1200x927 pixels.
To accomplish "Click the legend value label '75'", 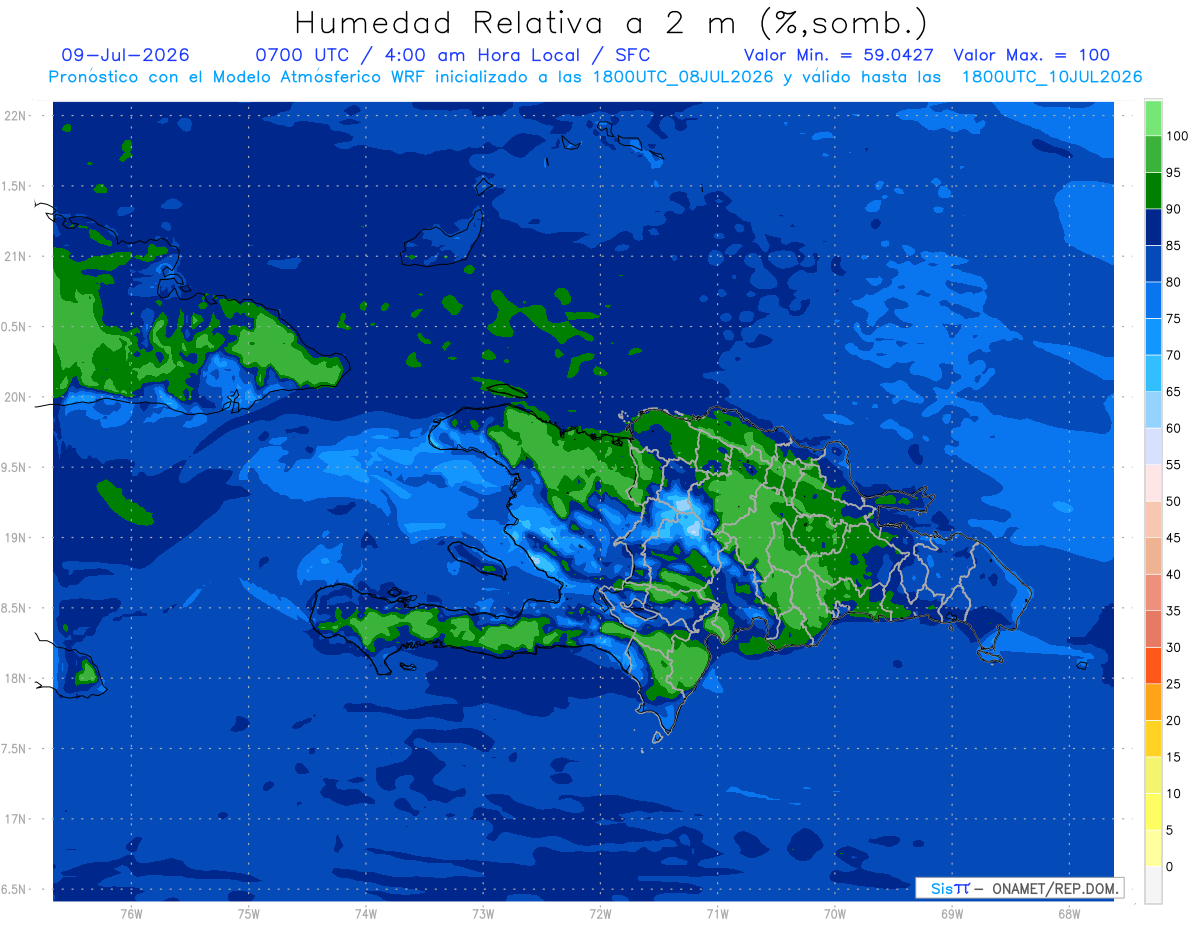I will pyautogui.click(x=1173, y=318).
